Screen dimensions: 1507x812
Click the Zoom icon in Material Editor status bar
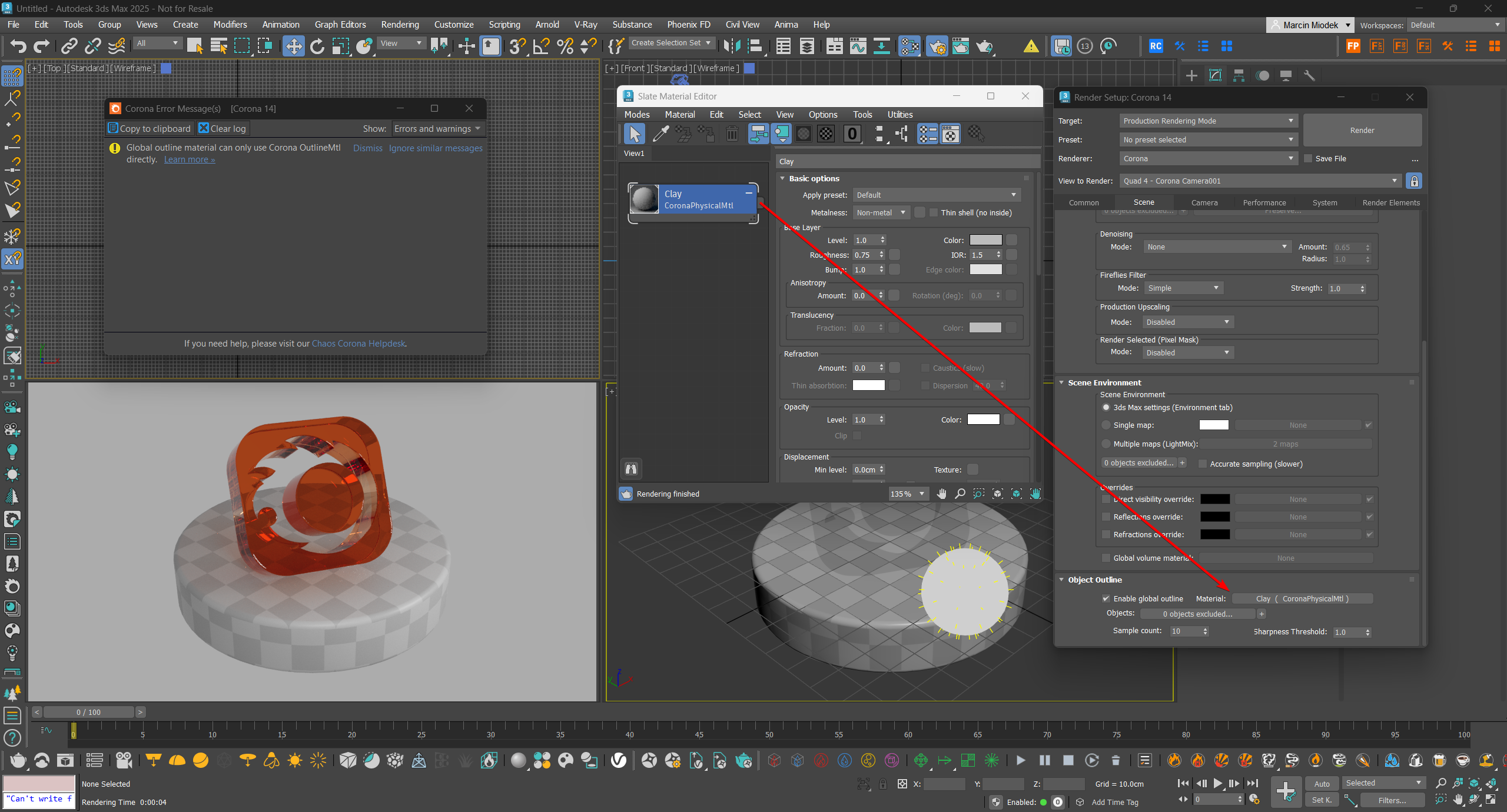(960, 494)
